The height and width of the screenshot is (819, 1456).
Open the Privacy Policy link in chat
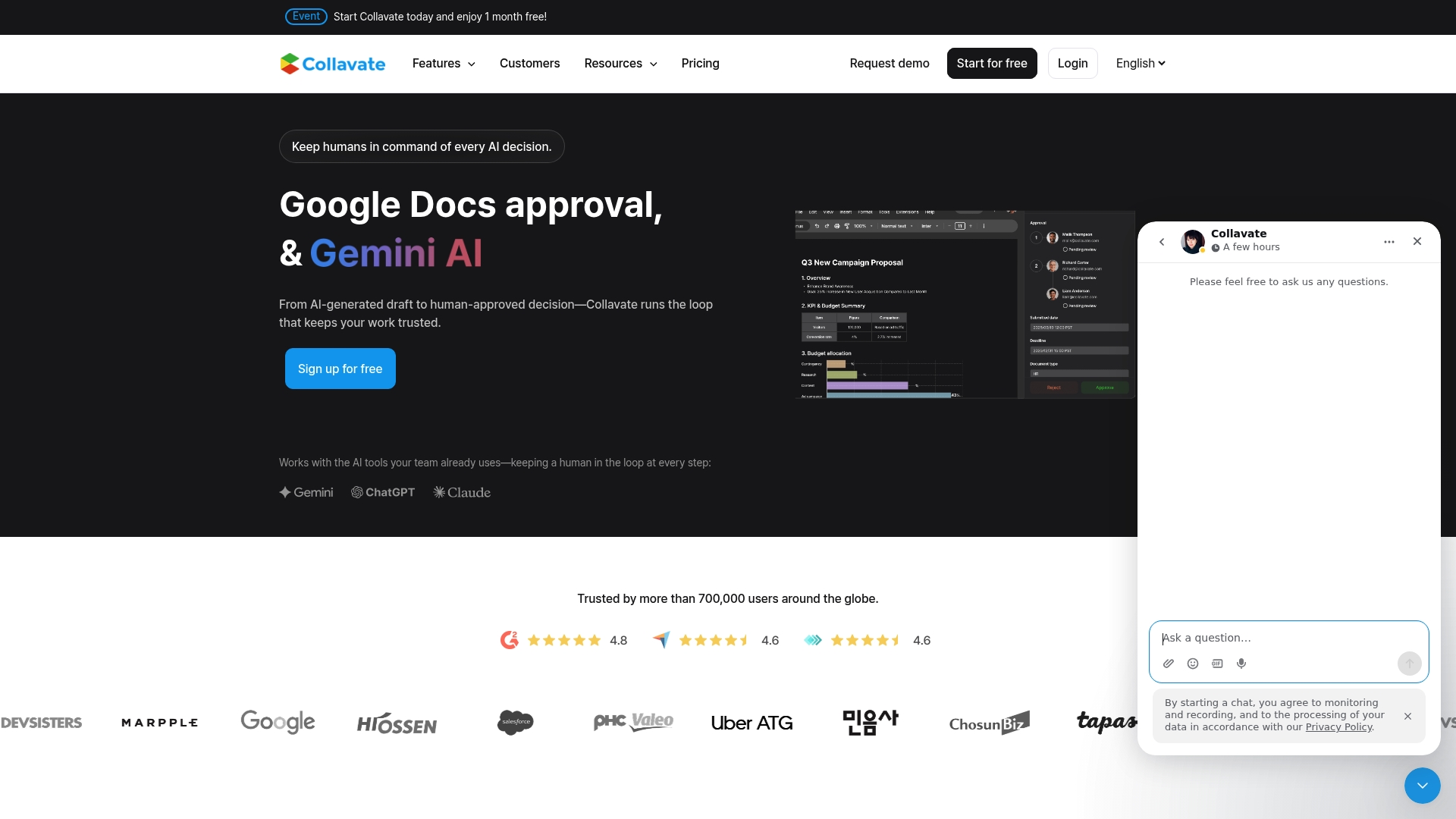tap(1338, 727)
